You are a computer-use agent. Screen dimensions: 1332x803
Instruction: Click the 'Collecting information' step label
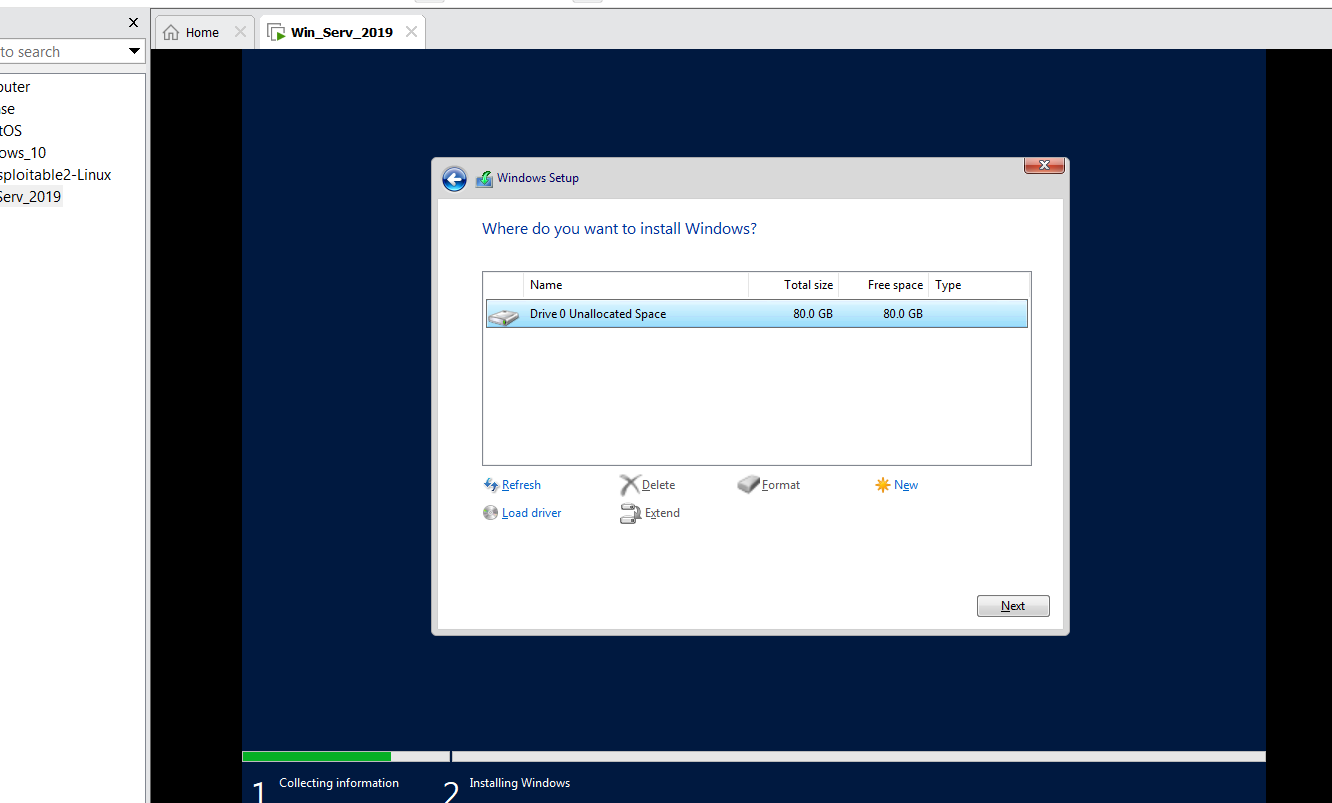coord(339,783)
